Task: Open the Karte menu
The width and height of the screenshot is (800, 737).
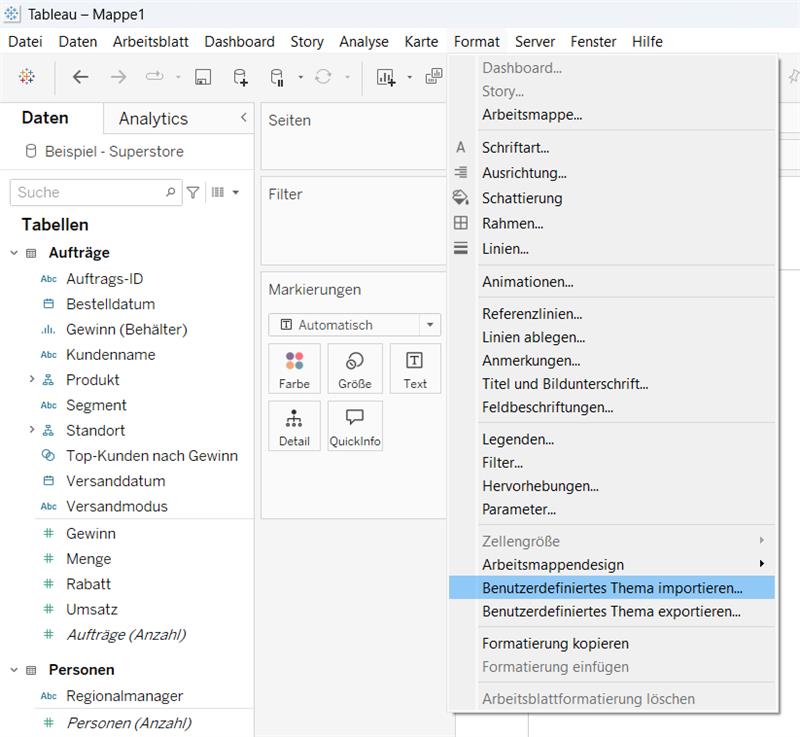Action: click(421, 41)
